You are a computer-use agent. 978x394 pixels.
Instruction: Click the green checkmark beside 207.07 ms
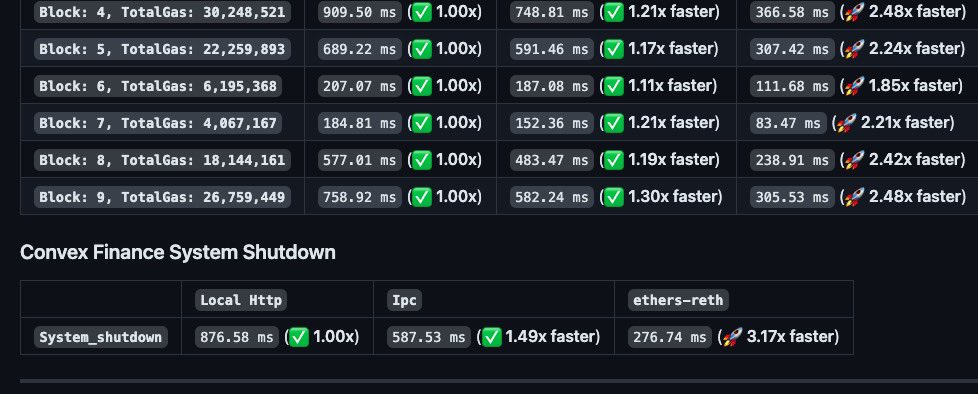point(422,86)
